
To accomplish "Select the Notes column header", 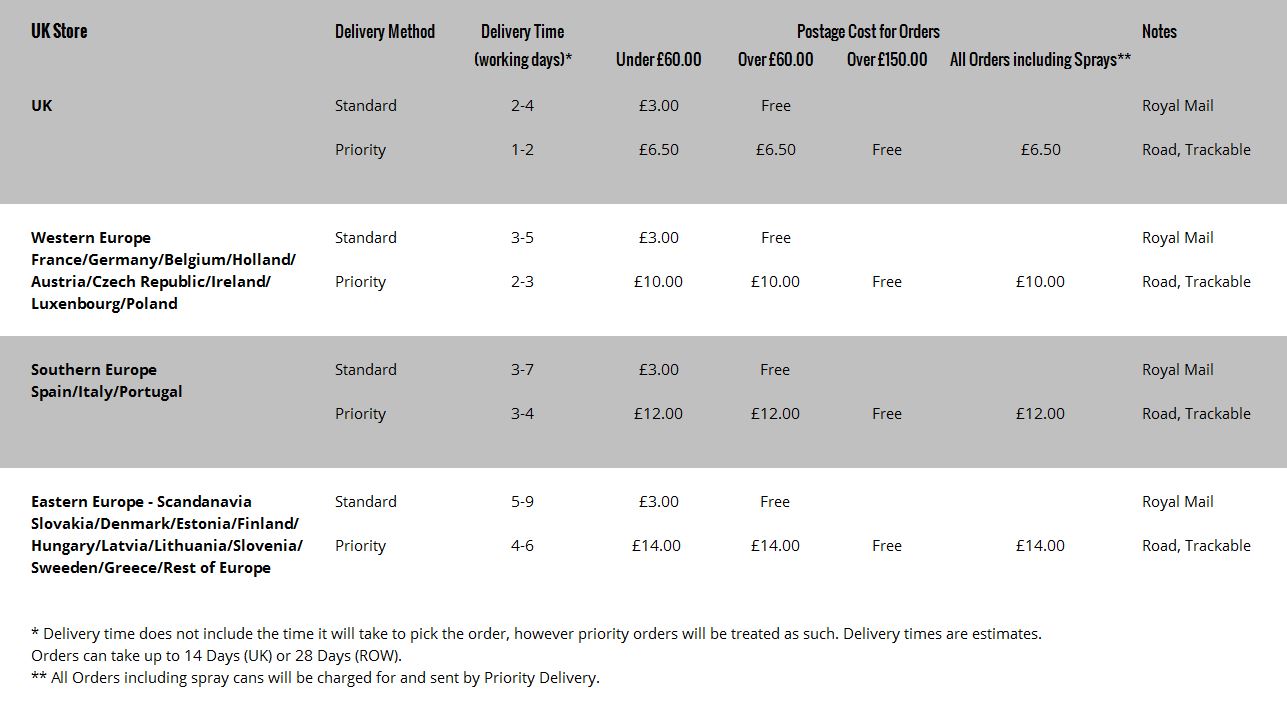I will [1159, 31].
